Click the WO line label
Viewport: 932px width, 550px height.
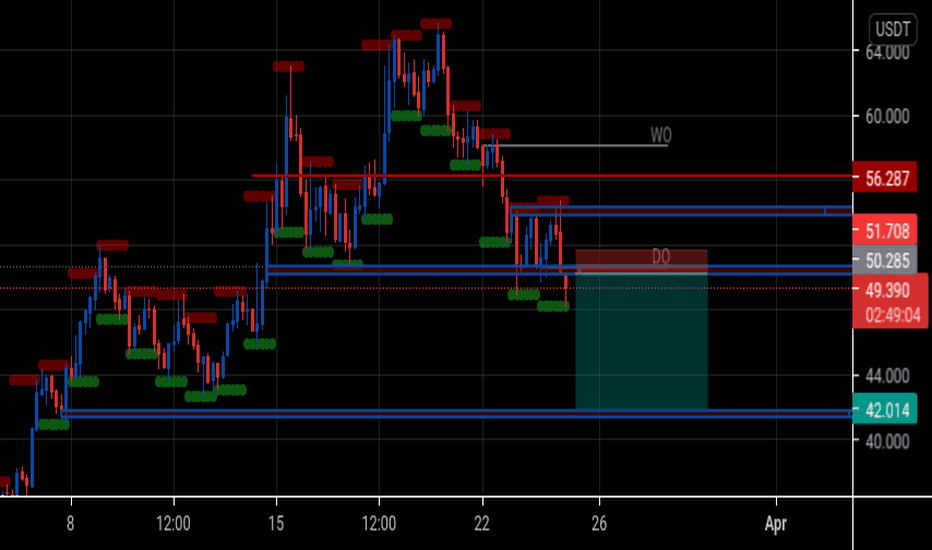pyautogui.click(x=660, y=135)
